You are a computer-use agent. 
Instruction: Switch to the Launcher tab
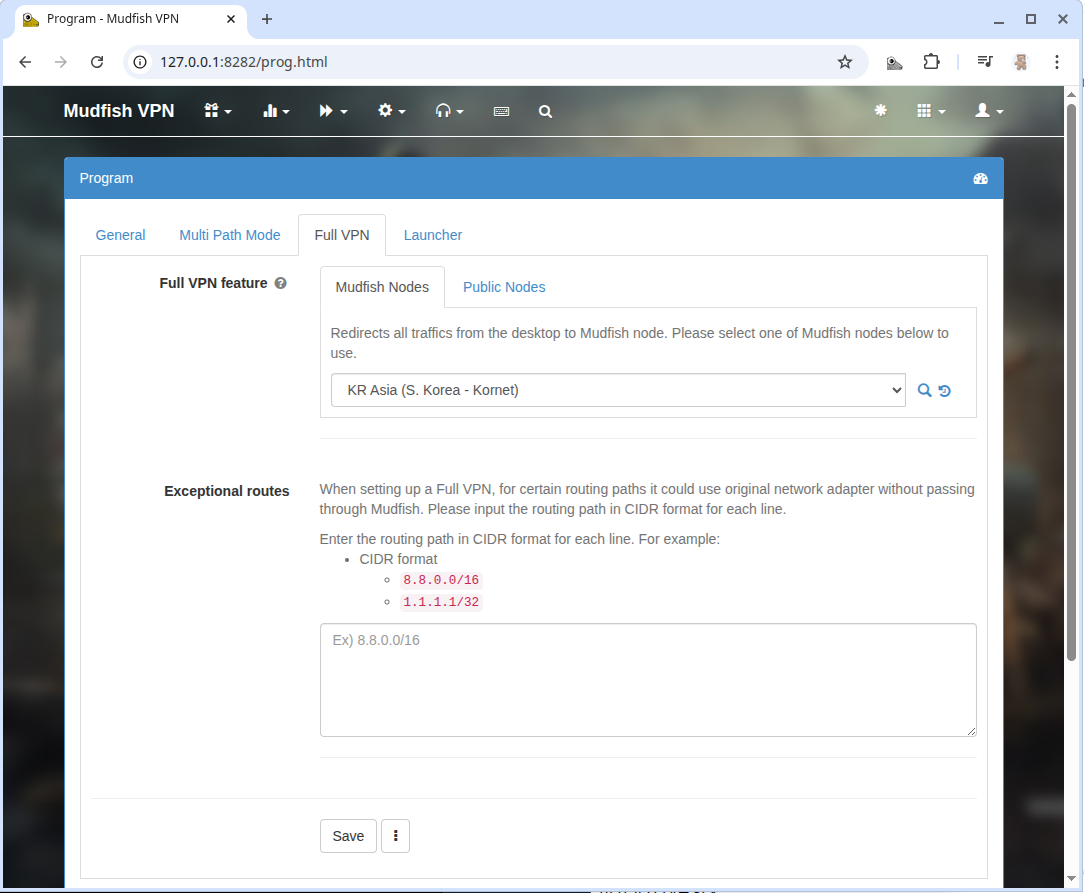click(x=433, y=235)
